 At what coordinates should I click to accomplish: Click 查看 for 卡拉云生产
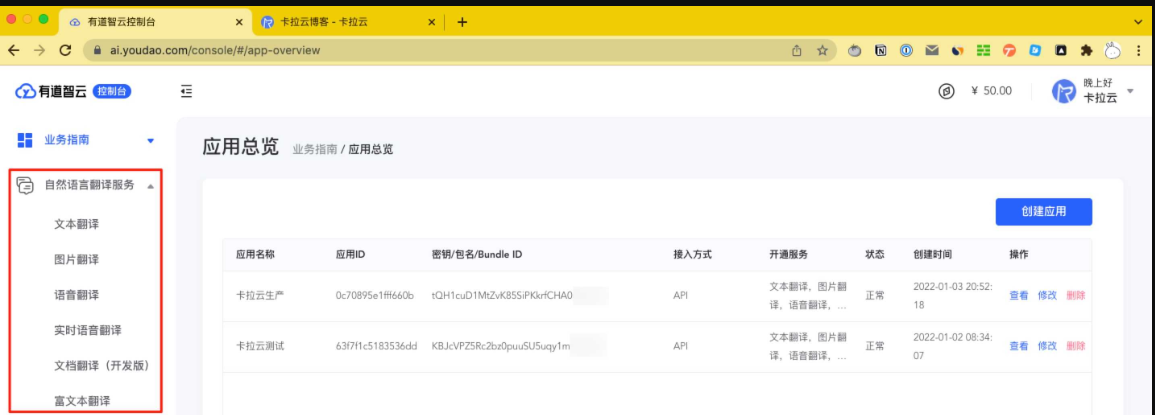tap(1019, 295)
